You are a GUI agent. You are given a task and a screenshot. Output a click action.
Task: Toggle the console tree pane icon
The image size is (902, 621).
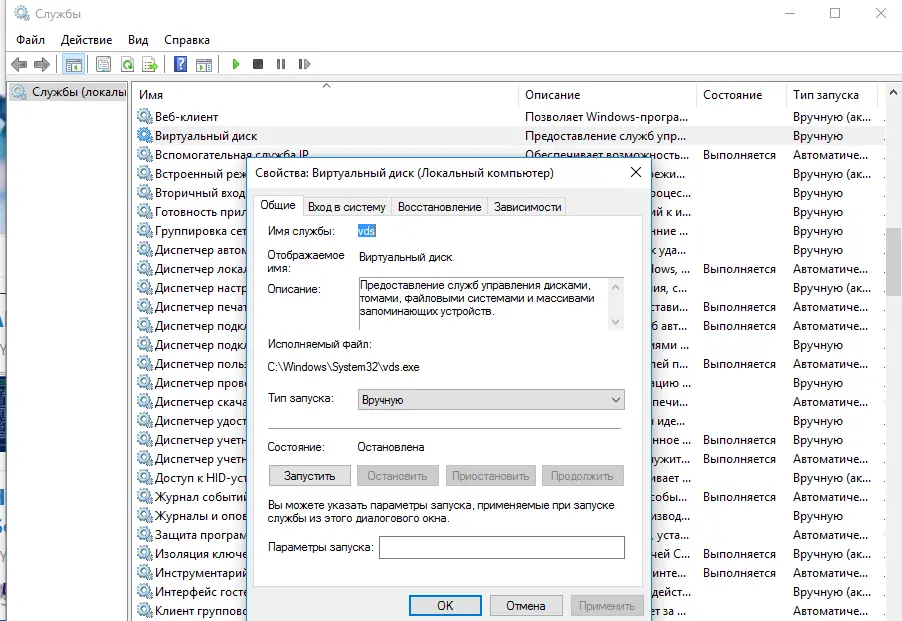74,64
